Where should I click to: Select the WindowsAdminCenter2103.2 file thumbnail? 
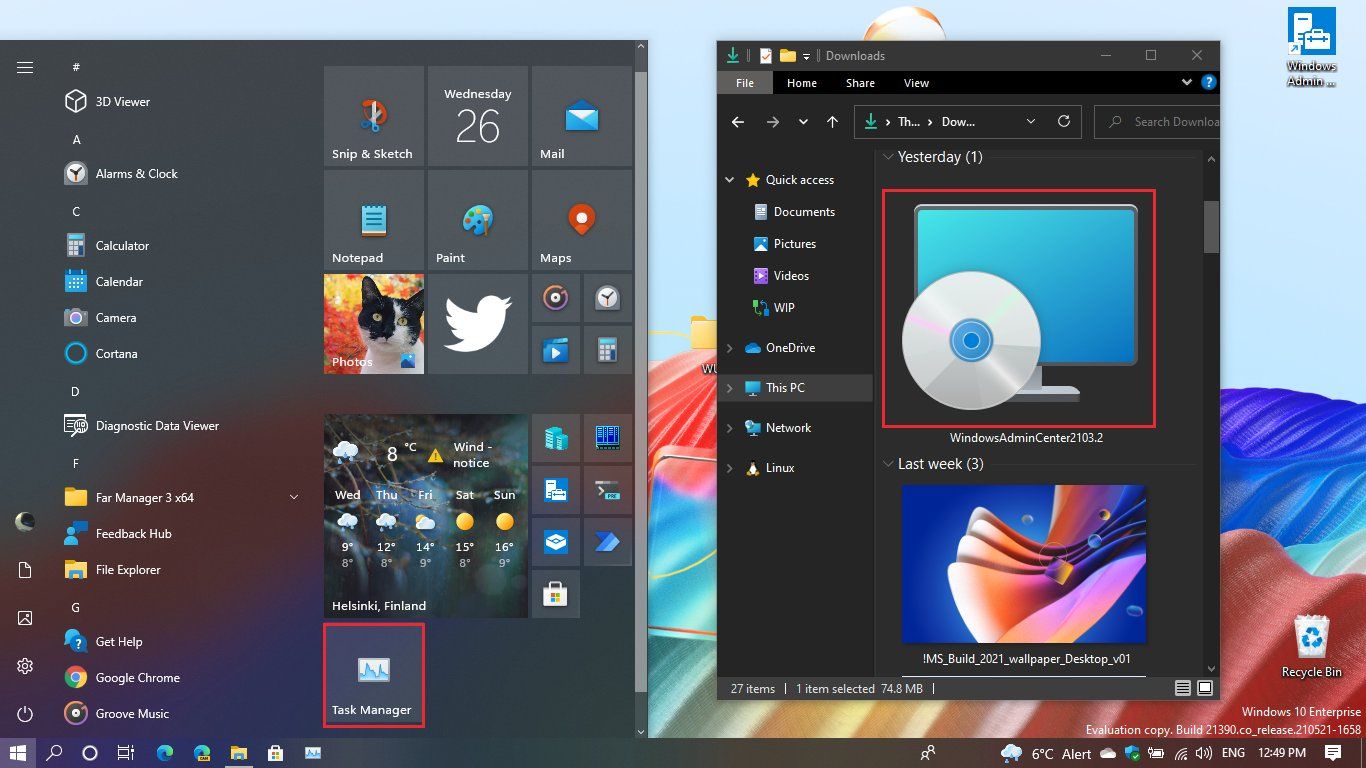click(1019, 308)
